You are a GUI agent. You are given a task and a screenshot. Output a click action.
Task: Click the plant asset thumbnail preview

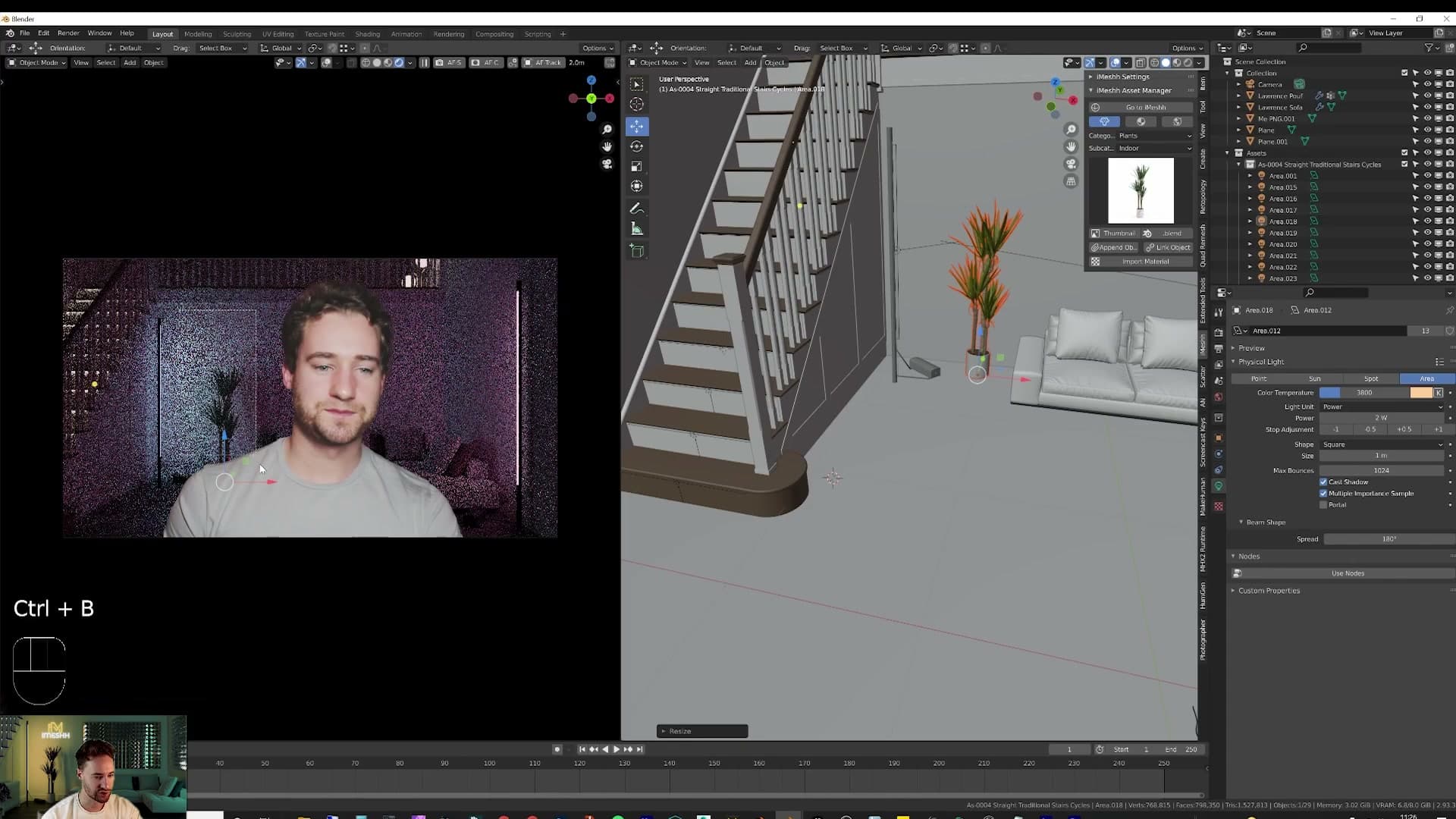[1141, 190]
